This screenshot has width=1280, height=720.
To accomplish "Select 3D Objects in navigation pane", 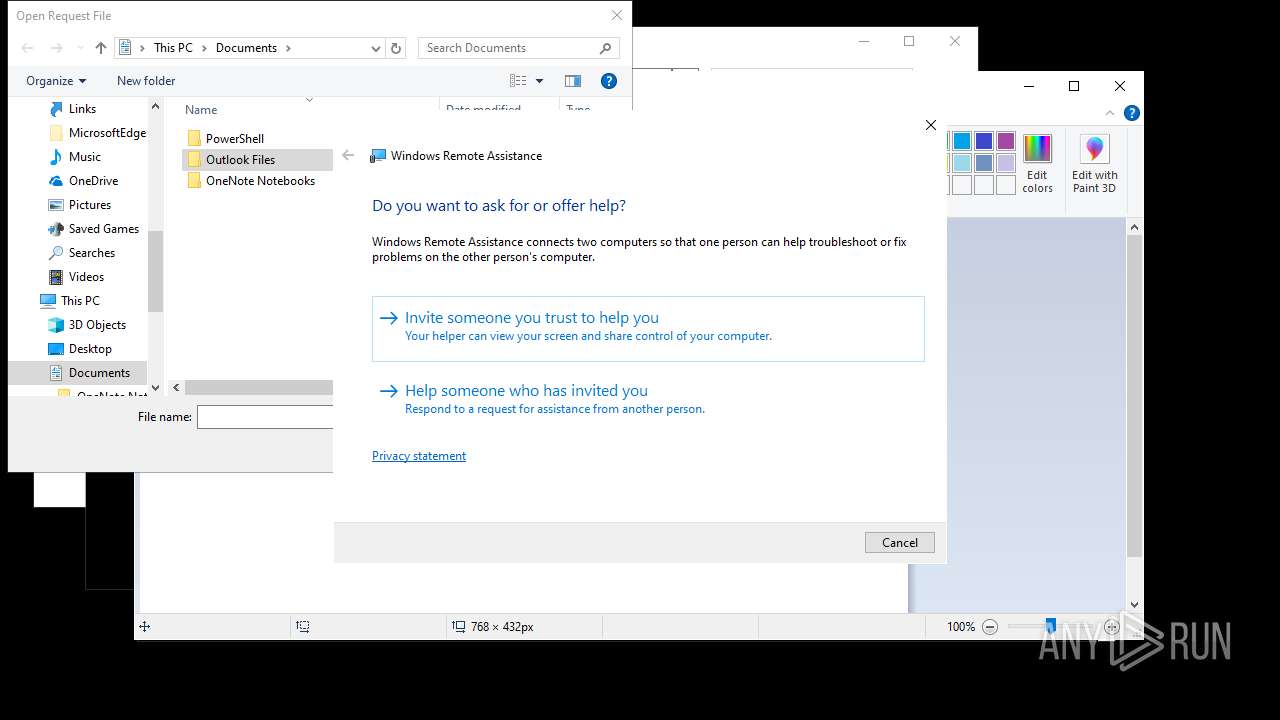I will pyautogui.click(x=97, y=325).
